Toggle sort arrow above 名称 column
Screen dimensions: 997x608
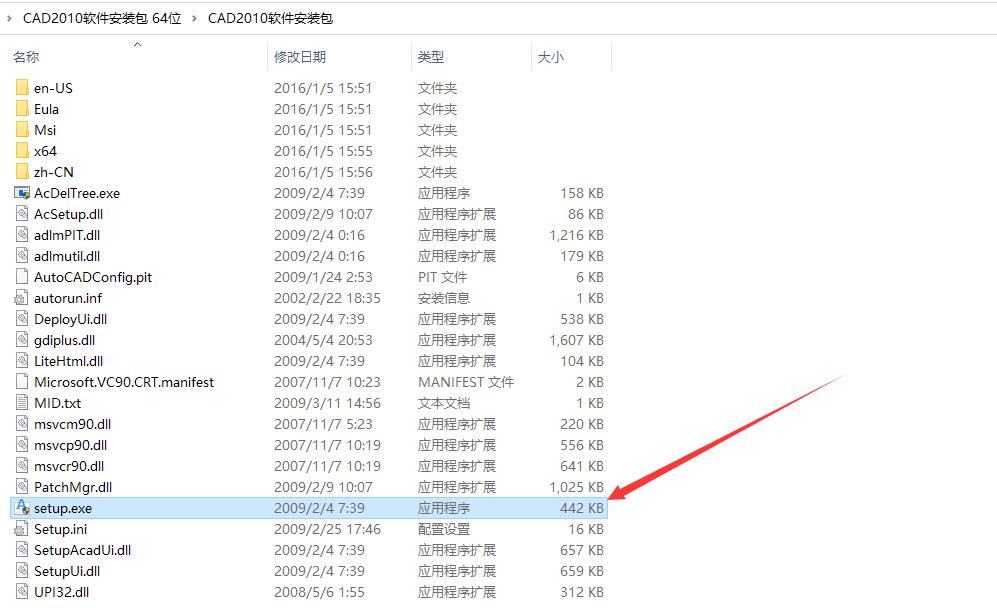137,45
